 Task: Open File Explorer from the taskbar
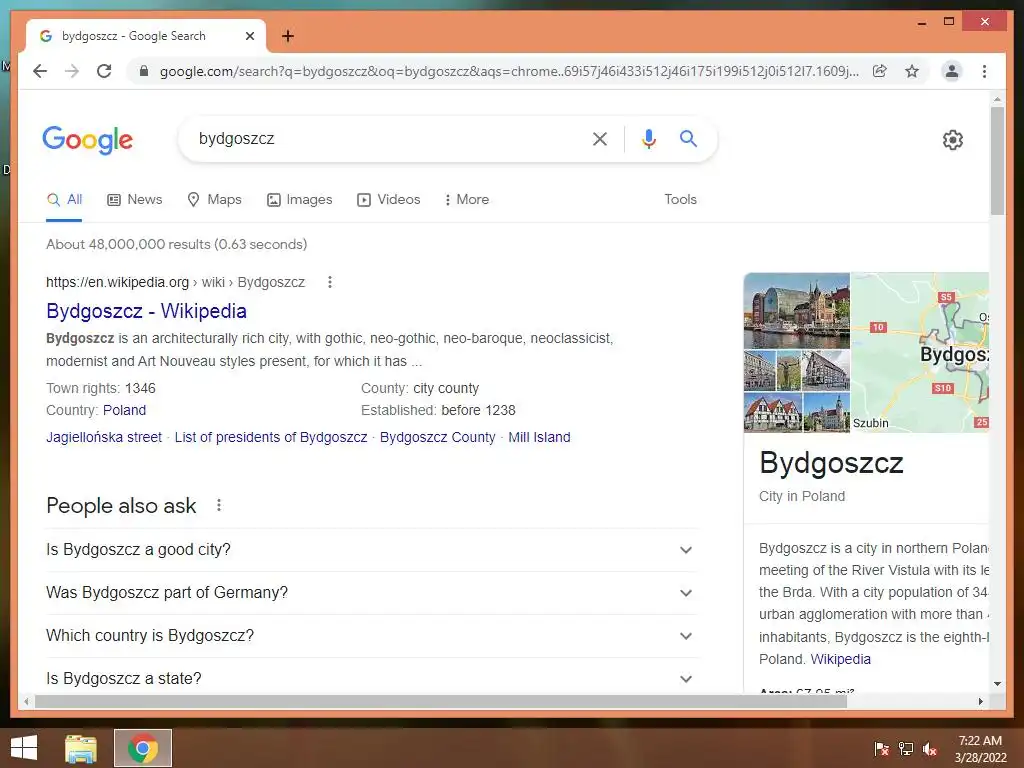(81, 748)
